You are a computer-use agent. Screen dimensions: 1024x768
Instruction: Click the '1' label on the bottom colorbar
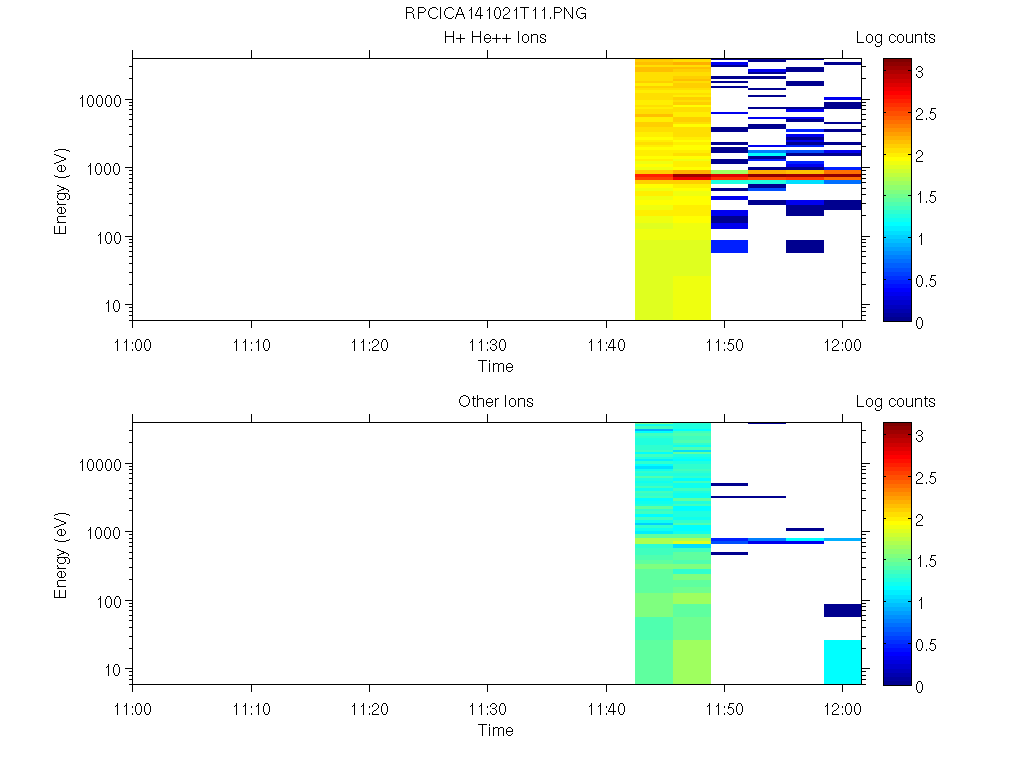(920, 603)
